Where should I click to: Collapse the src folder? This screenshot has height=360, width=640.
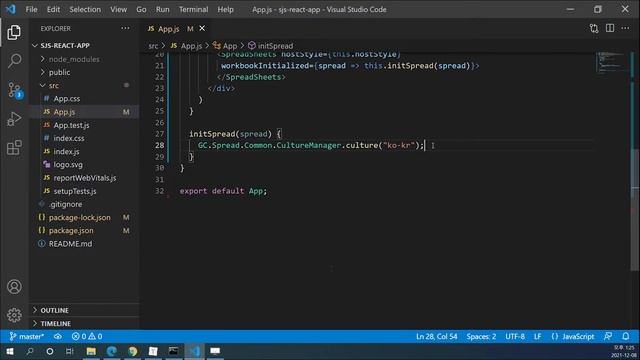coord(54,85)
